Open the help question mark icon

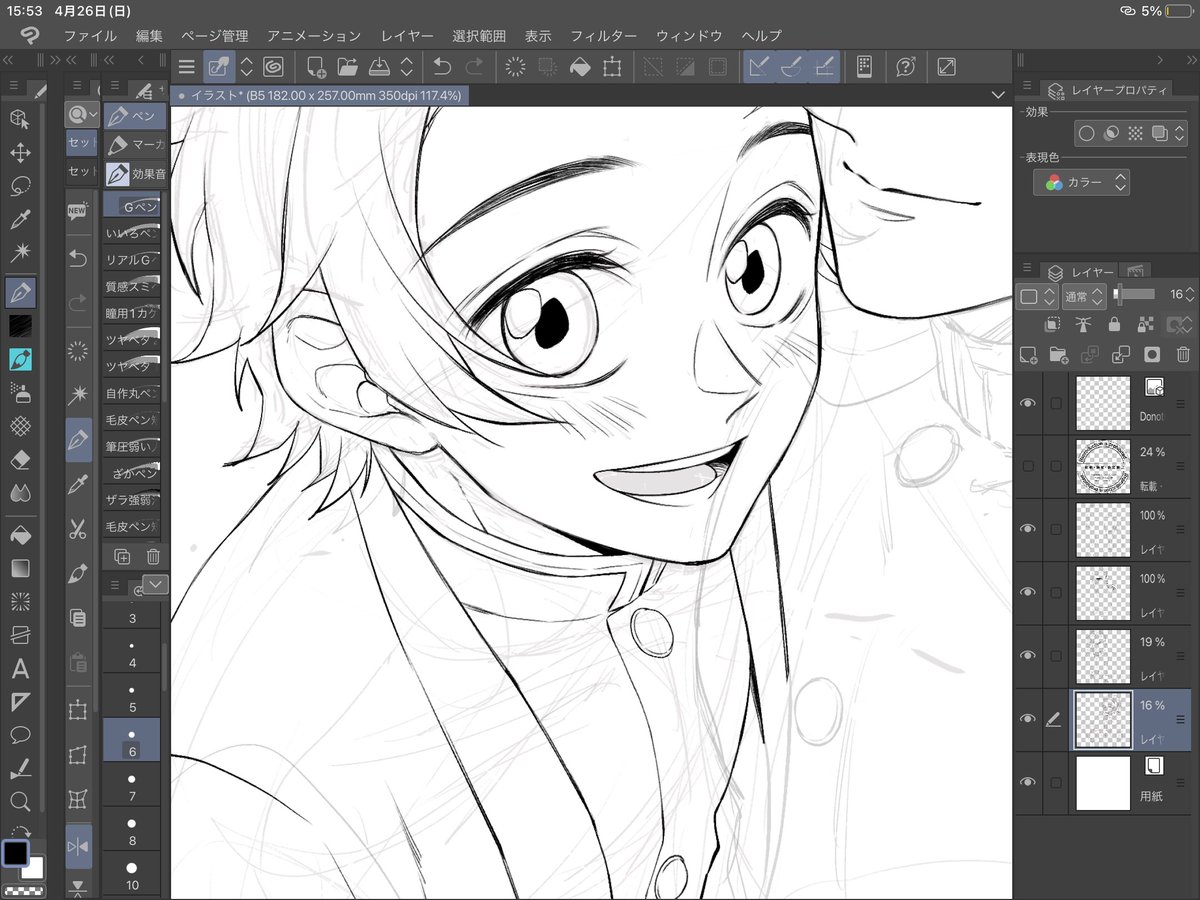(x=906, y=67)
